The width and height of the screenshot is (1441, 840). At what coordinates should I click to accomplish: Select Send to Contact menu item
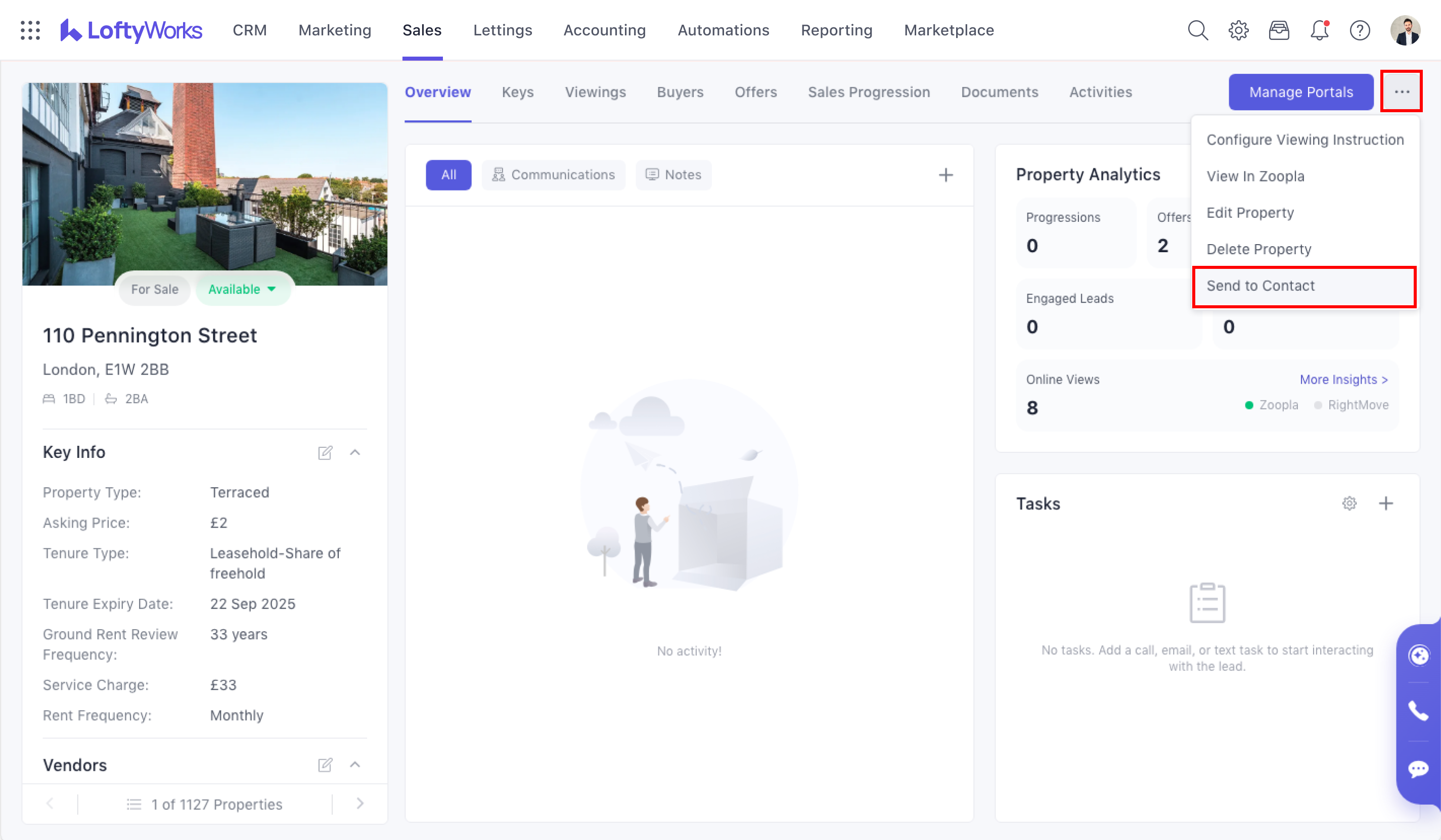[1260, 286]
